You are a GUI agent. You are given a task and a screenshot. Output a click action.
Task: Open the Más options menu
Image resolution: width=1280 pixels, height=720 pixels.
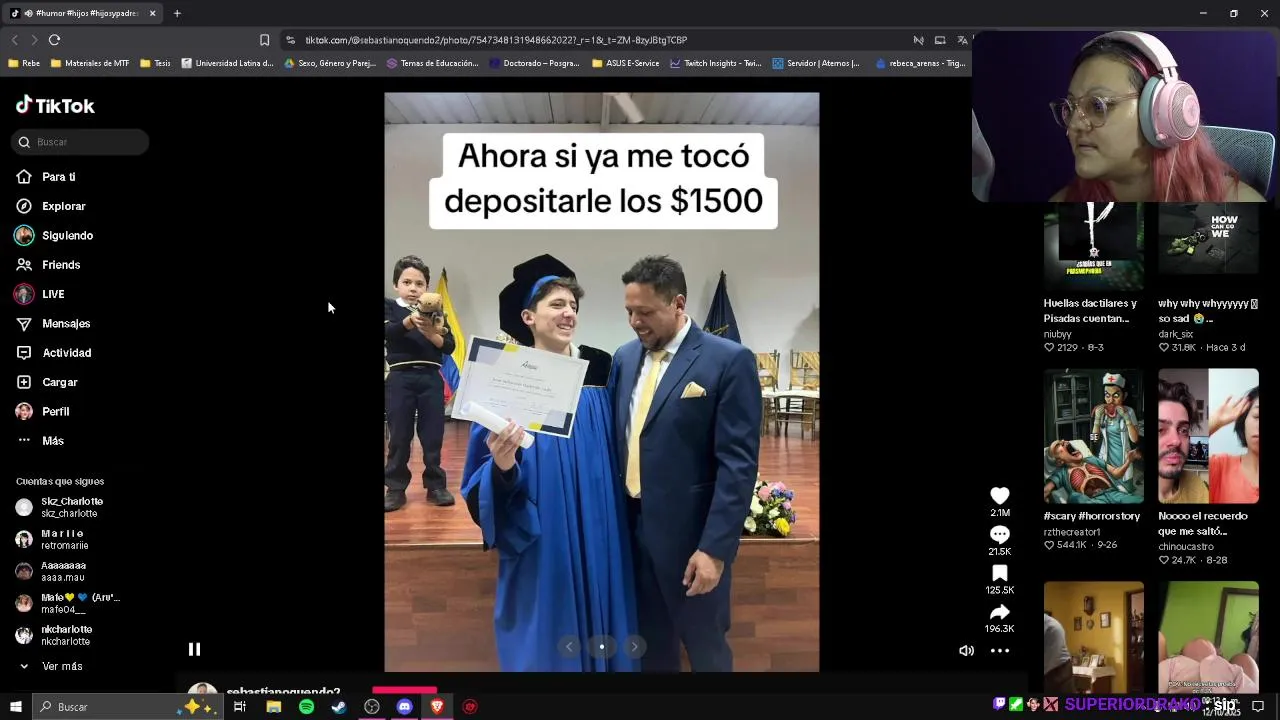[52, 441]
